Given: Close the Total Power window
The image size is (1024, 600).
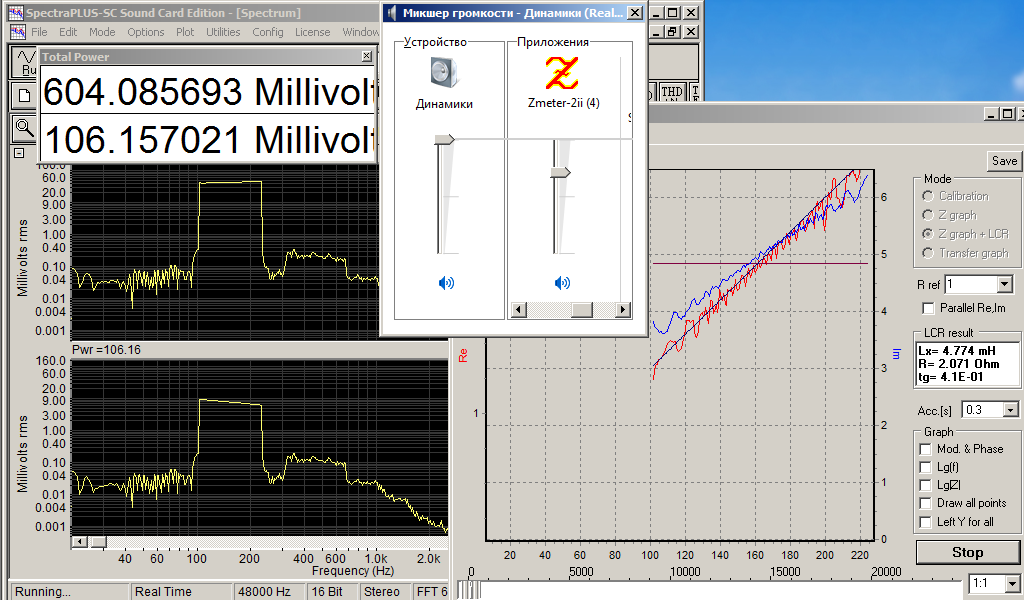Looking at the screenshot, I should coord(366,56).
